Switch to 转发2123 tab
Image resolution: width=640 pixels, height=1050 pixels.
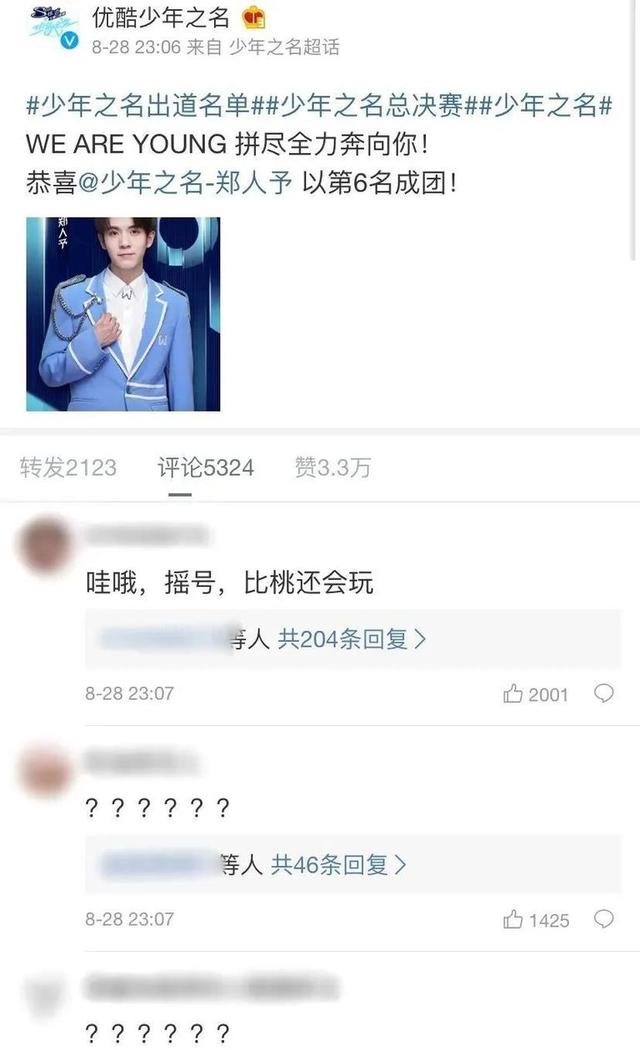point(68,467)
